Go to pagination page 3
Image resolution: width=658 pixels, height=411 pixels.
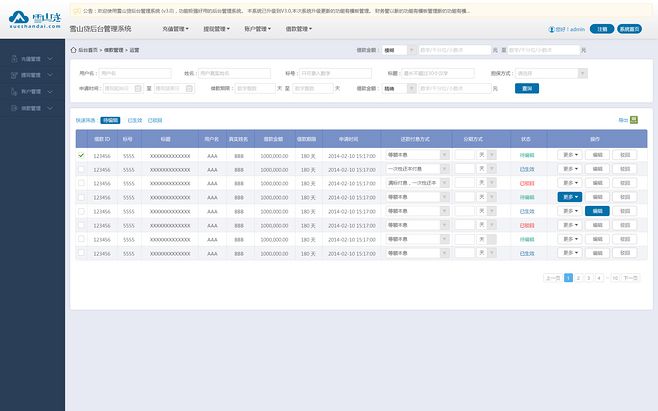pyautogui.click(x=589, y=278)
